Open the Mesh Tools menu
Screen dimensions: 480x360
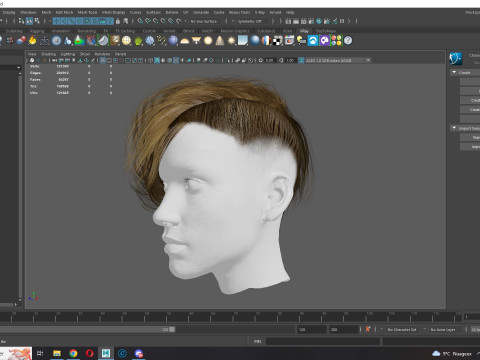pos(87,12)
